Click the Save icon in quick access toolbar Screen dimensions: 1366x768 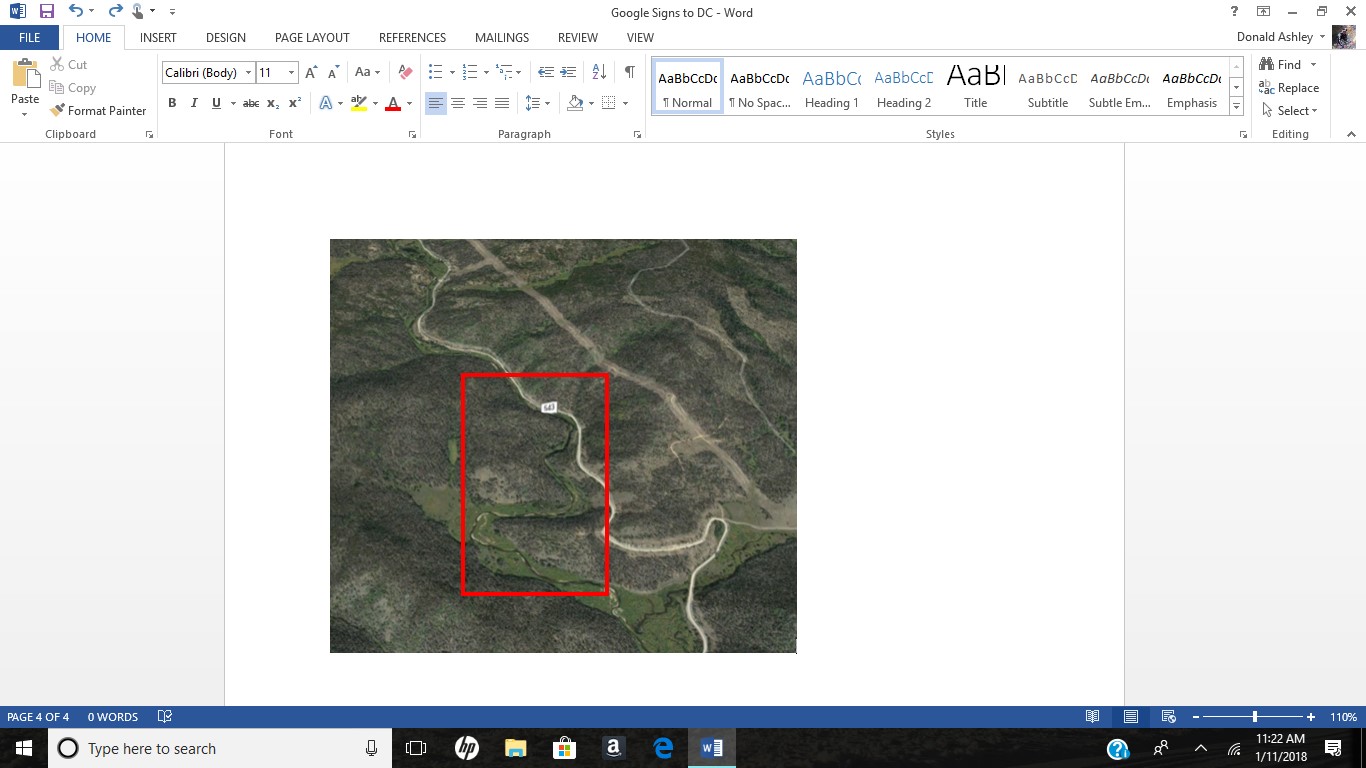47,12
